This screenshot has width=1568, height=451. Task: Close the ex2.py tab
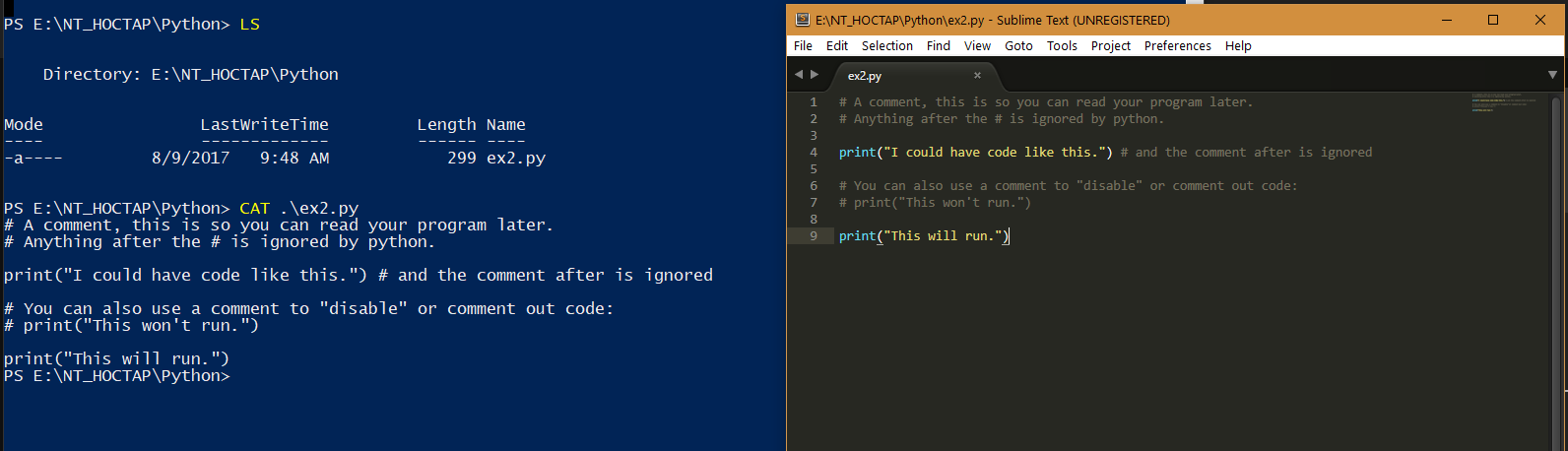click(977, 75)
